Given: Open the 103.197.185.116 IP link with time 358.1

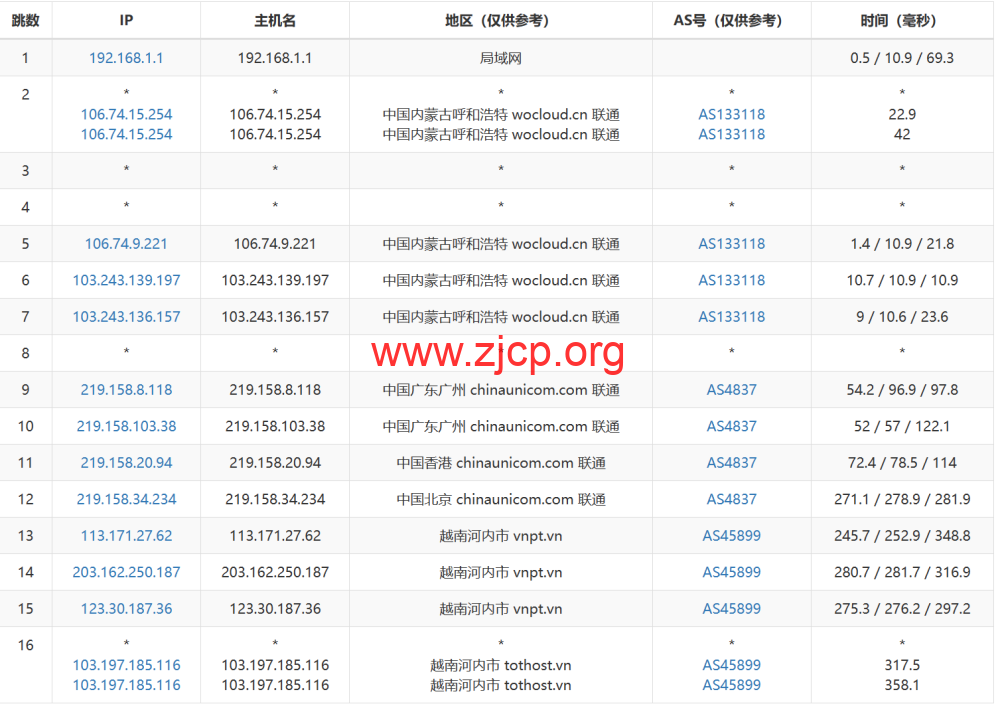Looking at the screenshot, I should coord(126,684).
